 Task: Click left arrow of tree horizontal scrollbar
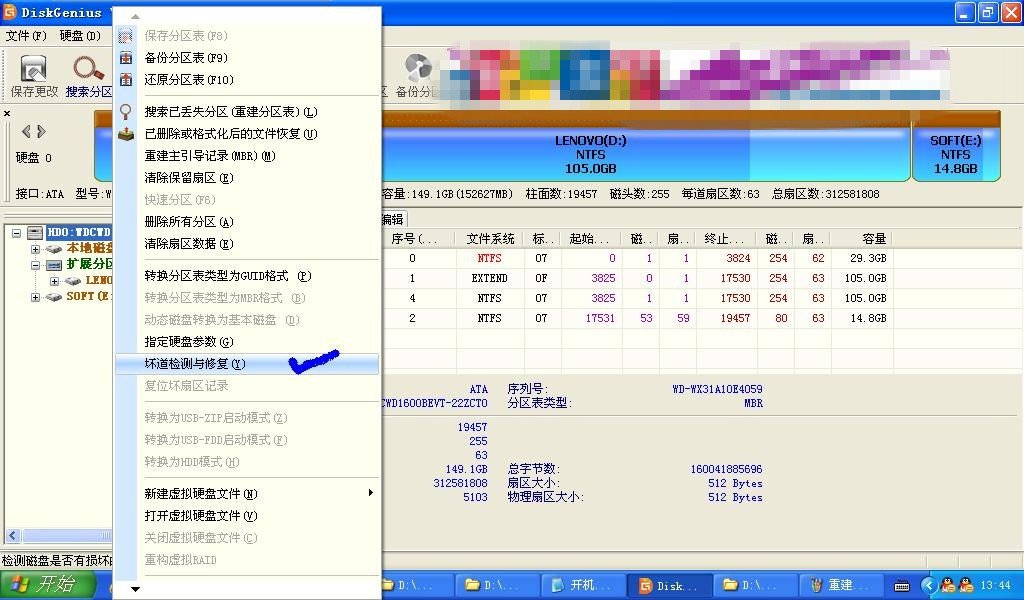[x=12, y=535]
